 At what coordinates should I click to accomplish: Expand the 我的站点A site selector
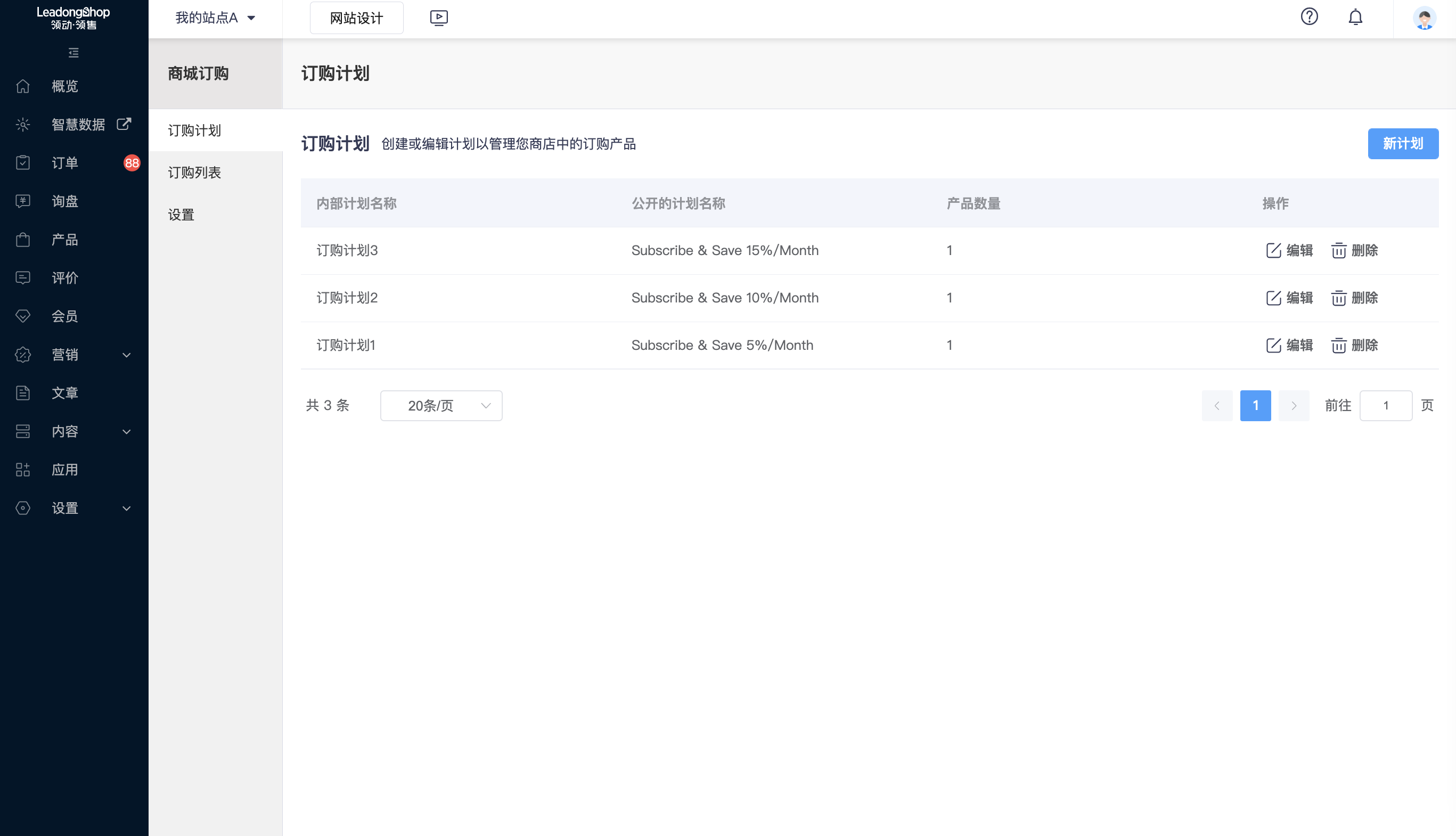(214, 18)
